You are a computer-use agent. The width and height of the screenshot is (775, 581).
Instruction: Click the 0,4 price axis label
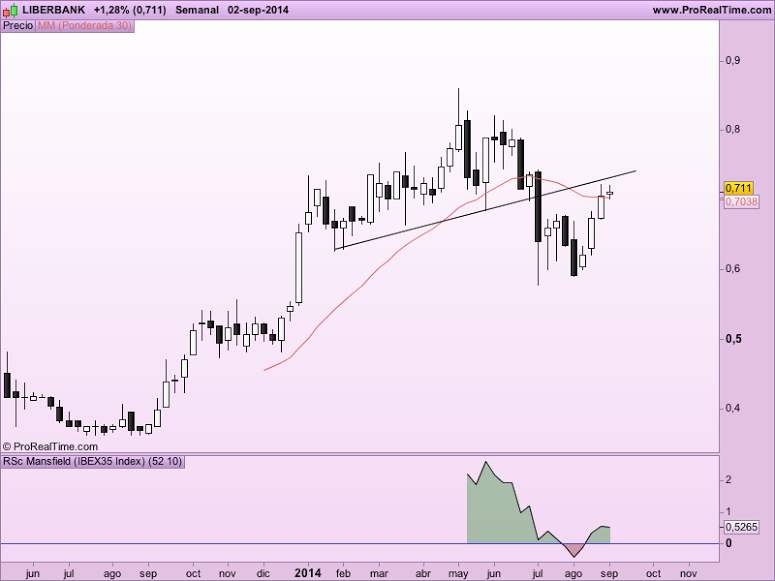[732, 408]
